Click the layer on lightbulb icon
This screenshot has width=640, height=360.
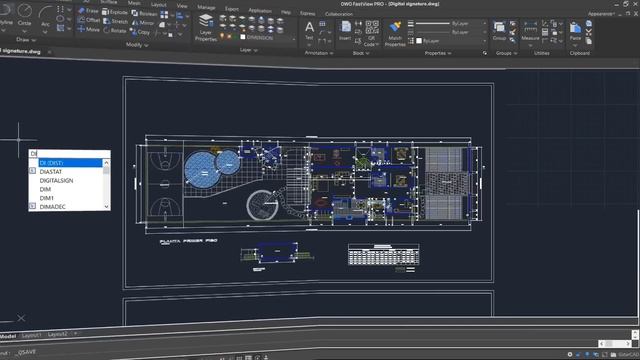coord(222,36)
